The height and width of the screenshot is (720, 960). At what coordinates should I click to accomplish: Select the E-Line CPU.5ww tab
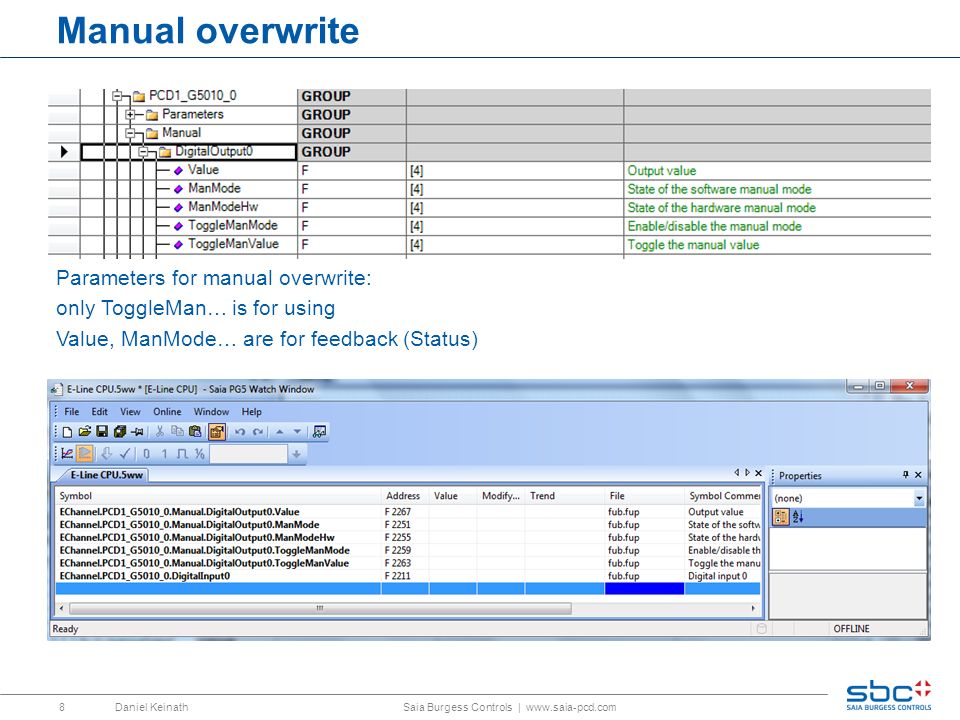point(106,475)
